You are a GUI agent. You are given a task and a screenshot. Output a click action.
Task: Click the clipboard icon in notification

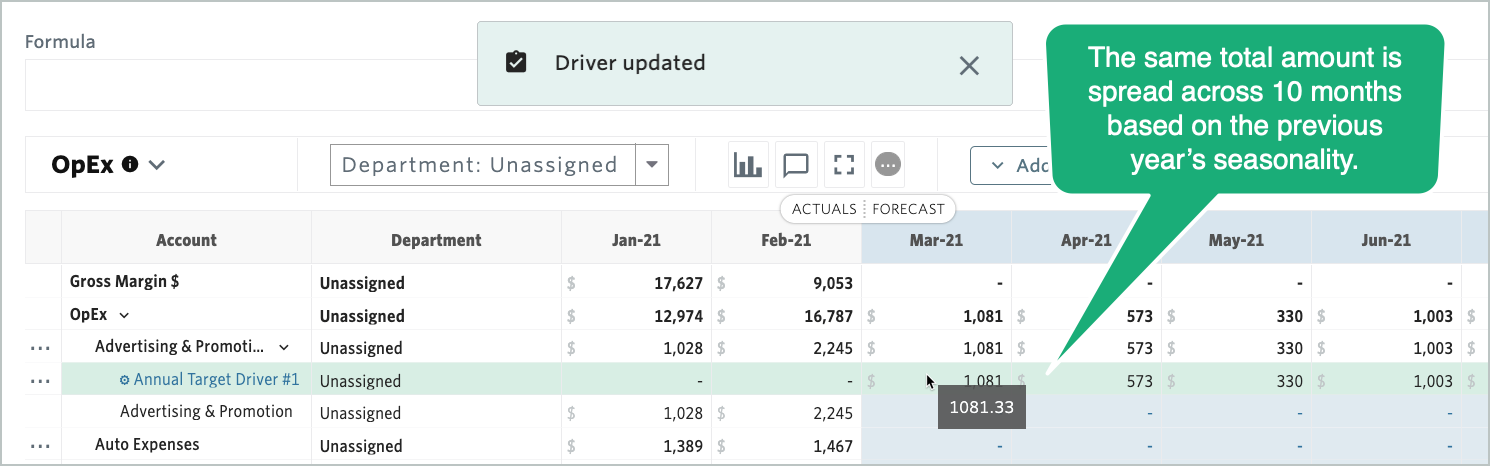point(516,63)
